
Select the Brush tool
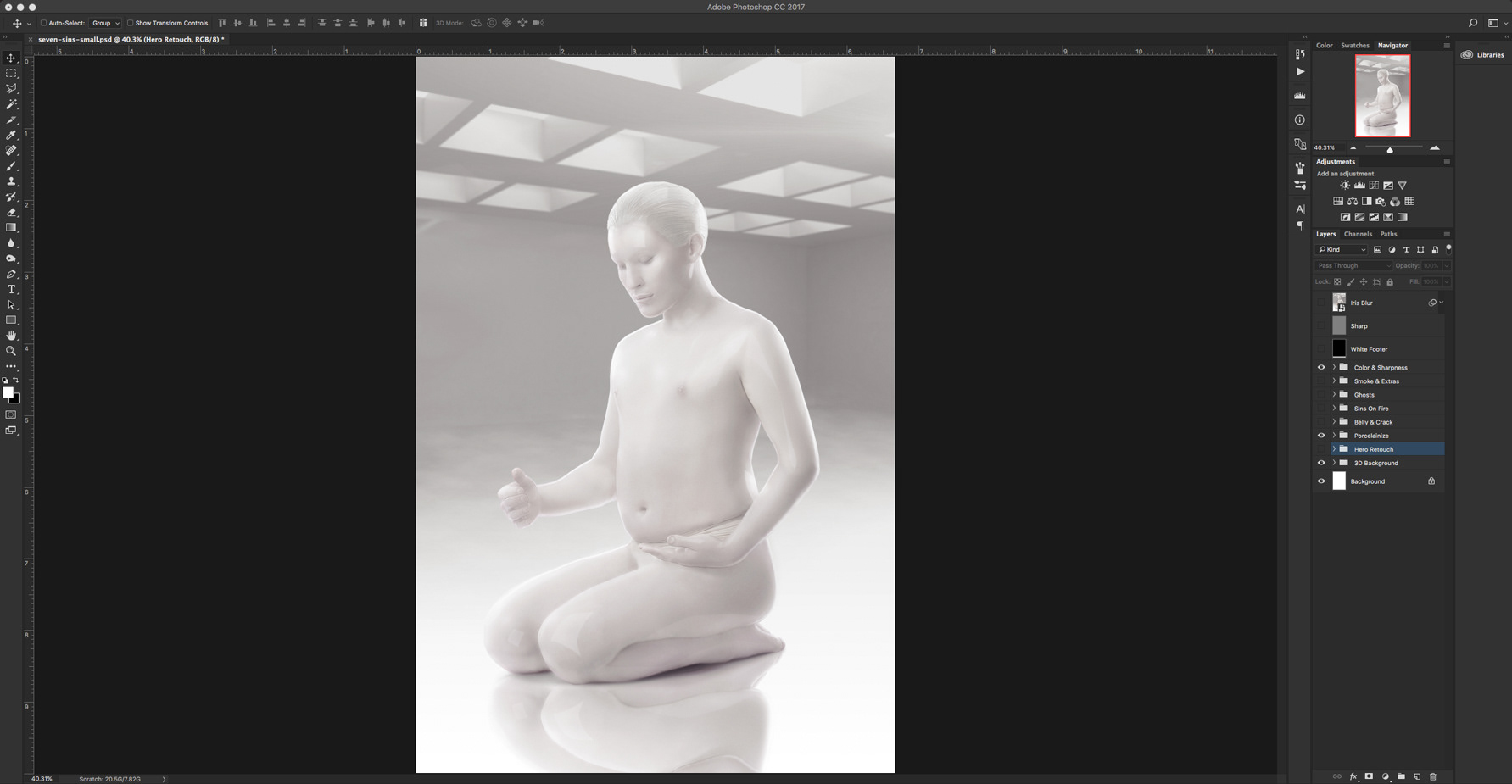point(11,166)
